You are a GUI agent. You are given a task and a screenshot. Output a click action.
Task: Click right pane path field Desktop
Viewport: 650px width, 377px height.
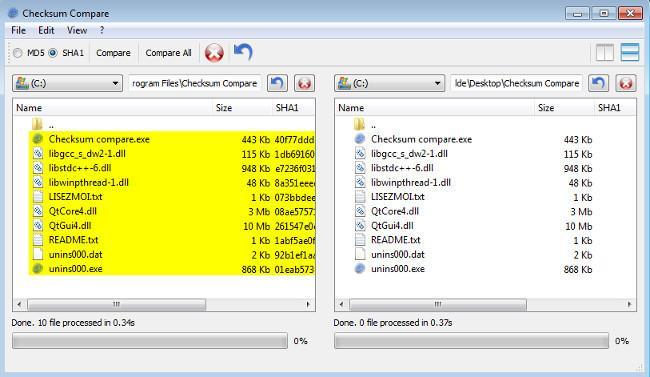[517, 83]
